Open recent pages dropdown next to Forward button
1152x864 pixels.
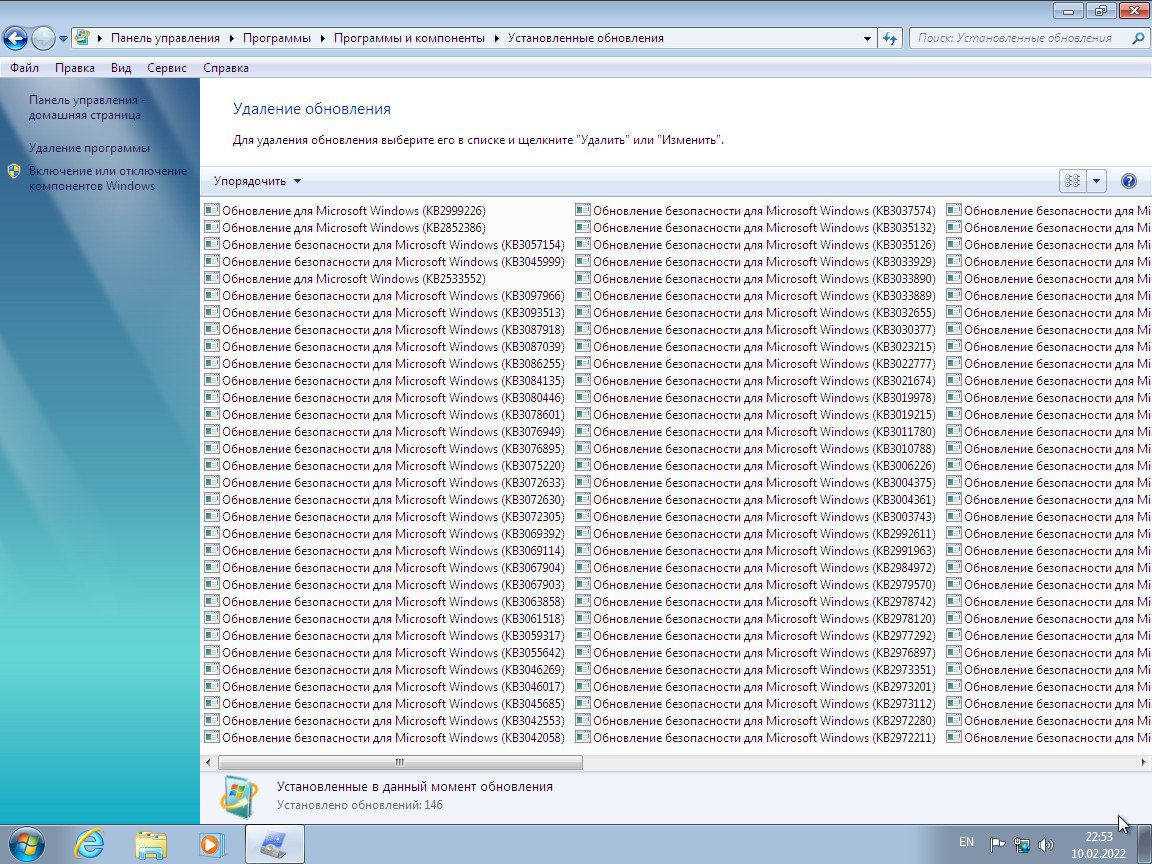(63, 38)
